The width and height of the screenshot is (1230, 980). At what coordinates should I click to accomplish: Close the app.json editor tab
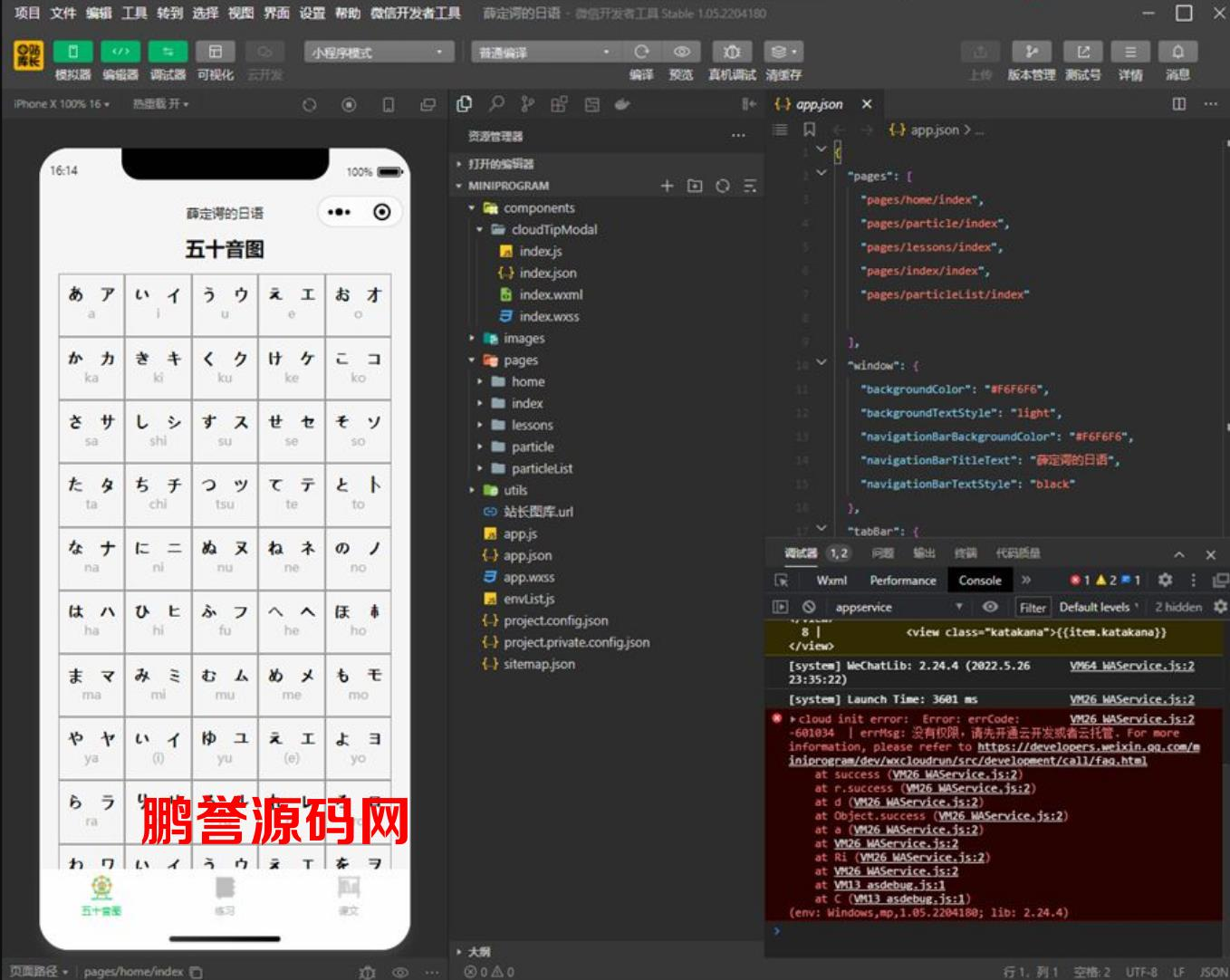click(x=867, y=104)
